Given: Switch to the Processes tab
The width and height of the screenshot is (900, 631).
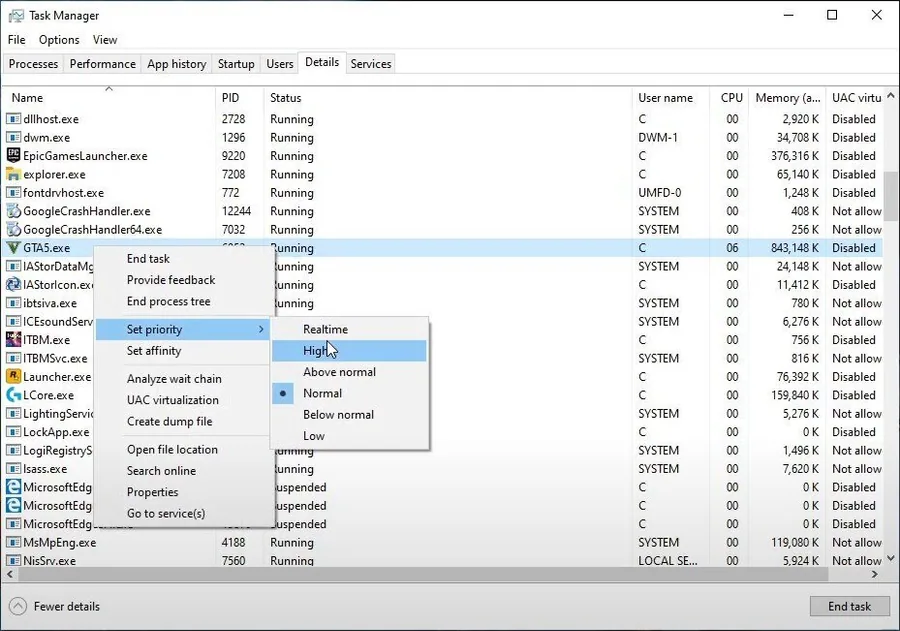Looking at the screenshot, I should (33, 64).
